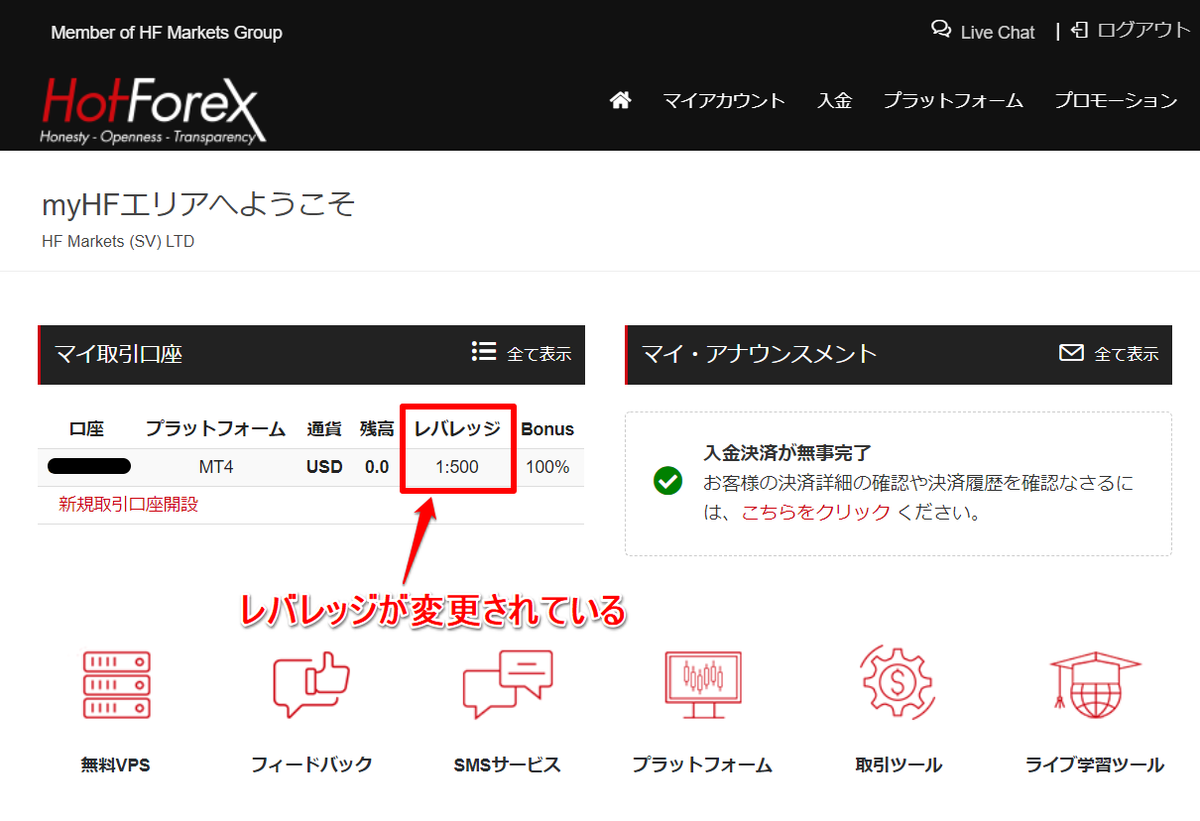Viewport: 1200px width, 821px height.
Task: Open the プラットフォーム chart monitor icon
Action: point(702,684)
